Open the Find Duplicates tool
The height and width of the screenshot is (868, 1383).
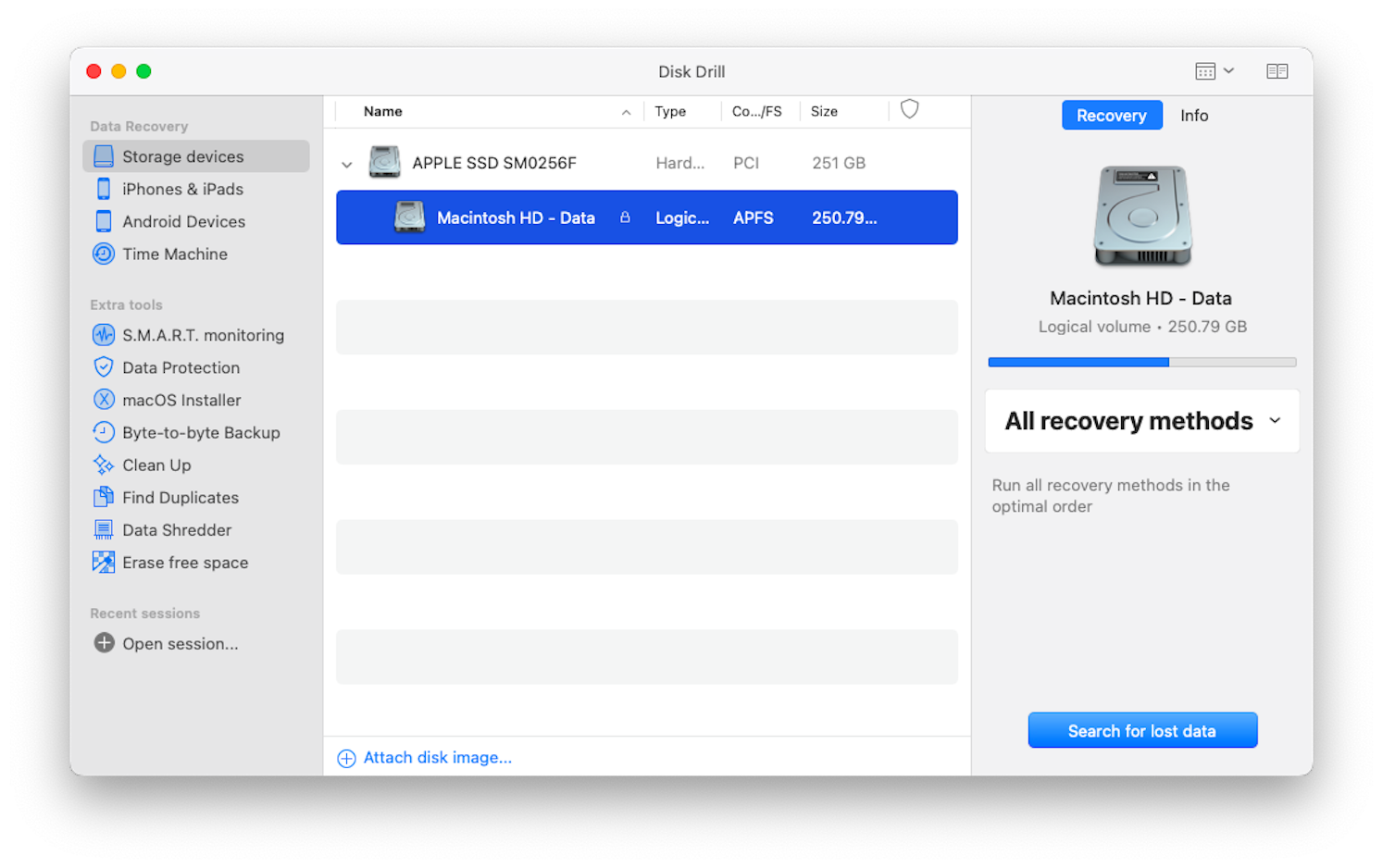(180, 497)
